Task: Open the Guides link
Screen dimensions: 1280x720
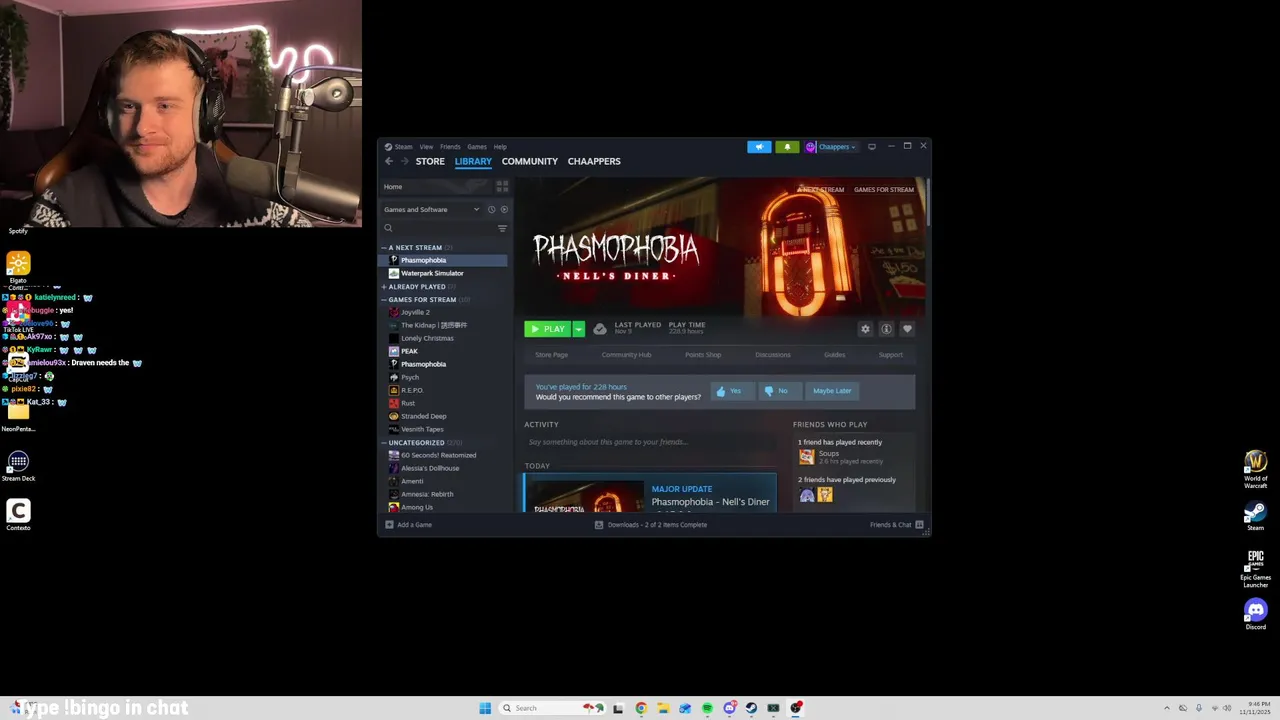Action: (834, 355)
